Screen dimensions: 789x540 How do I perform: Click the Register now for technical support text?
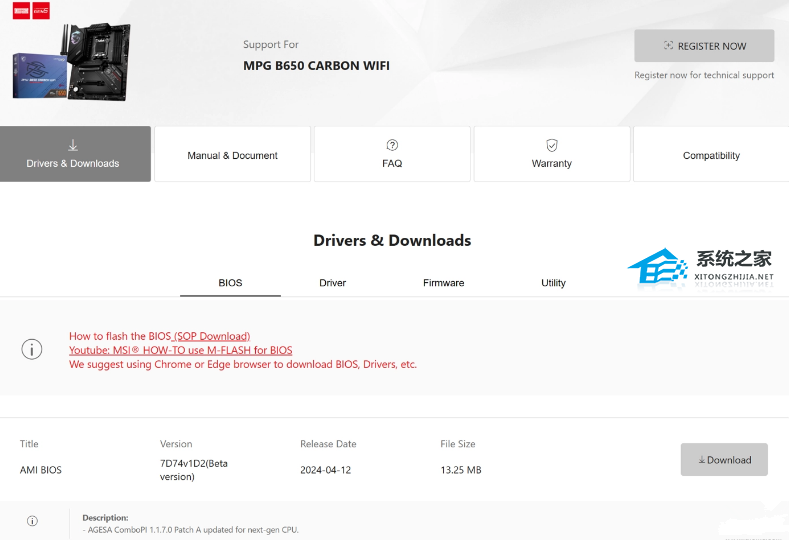pyautogui.click(x=704, y=75)
